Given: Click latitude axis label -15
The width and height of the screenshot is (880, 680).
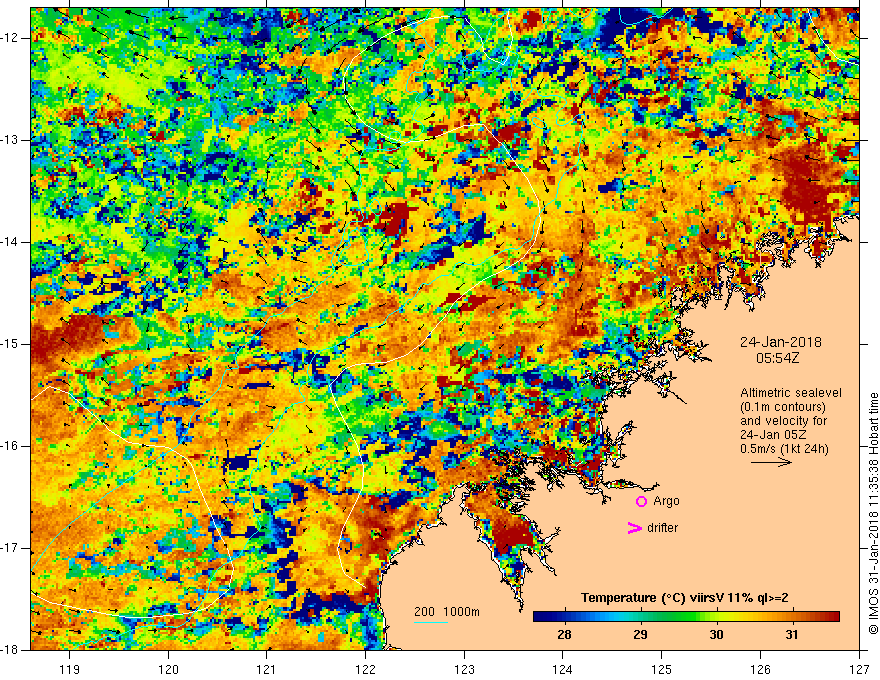Looking at the screenshot, I should click(x=11, y=344).
